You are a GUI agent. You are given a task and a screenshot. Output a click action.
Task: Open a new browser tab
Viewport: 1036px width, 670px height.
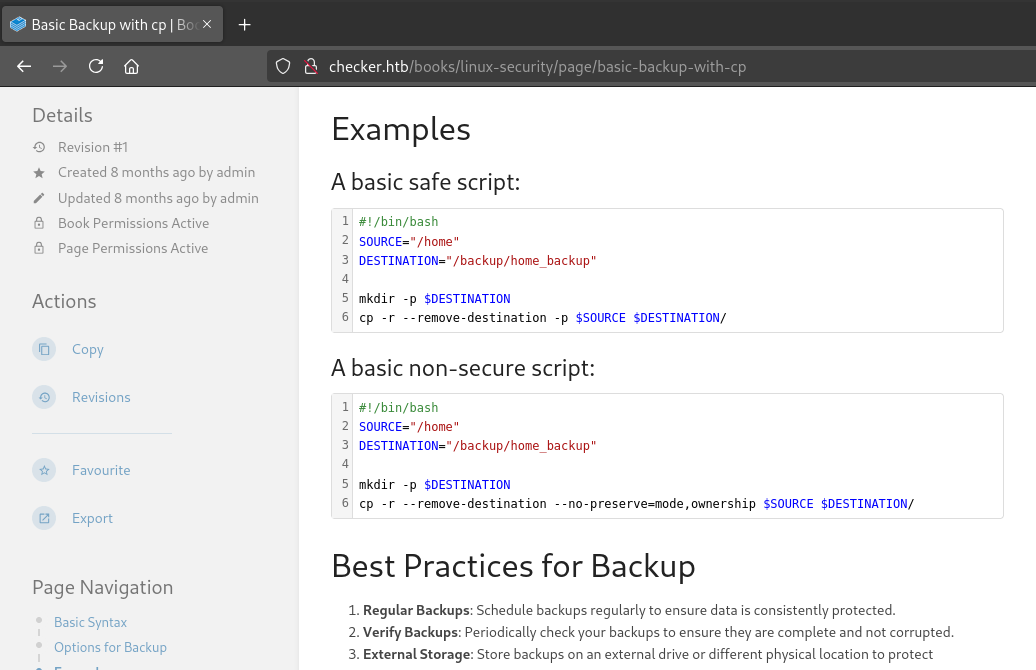[x=244, y=24]
